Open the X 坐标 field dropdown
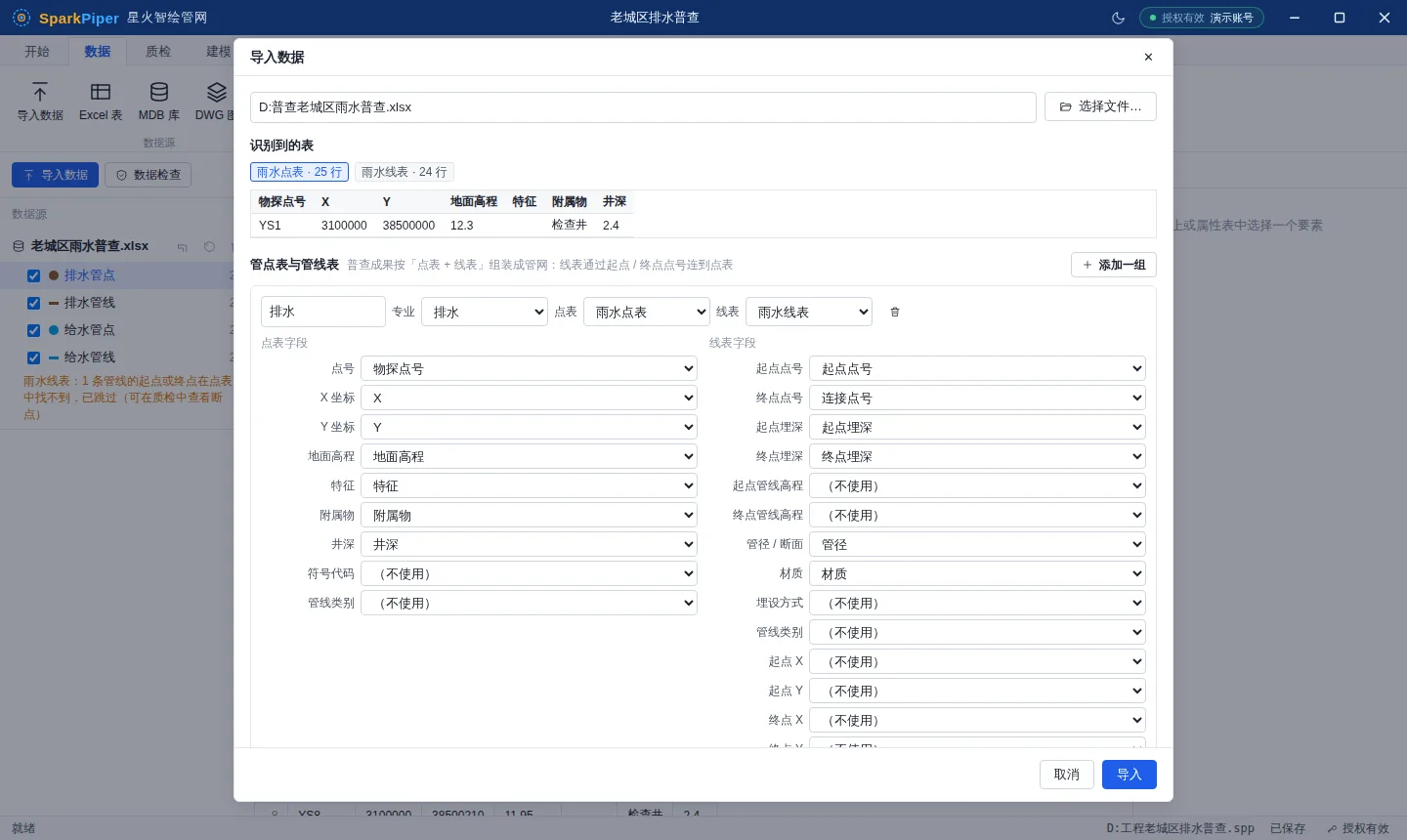This screenshot has height=840, width=1407. click(529, 398)
